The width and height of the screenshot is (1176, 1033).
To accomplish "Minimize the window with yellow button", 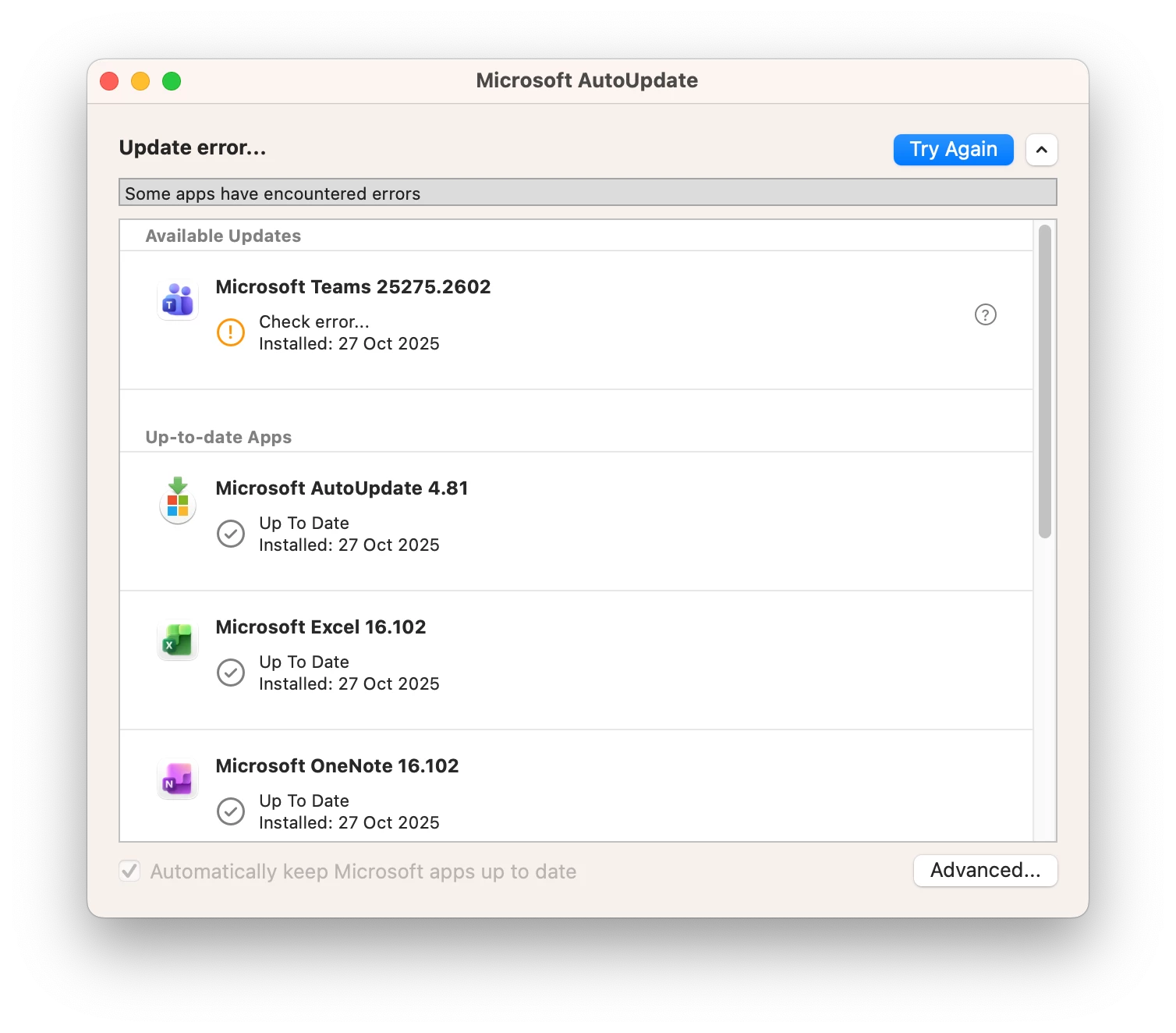I will coord(140,81).
